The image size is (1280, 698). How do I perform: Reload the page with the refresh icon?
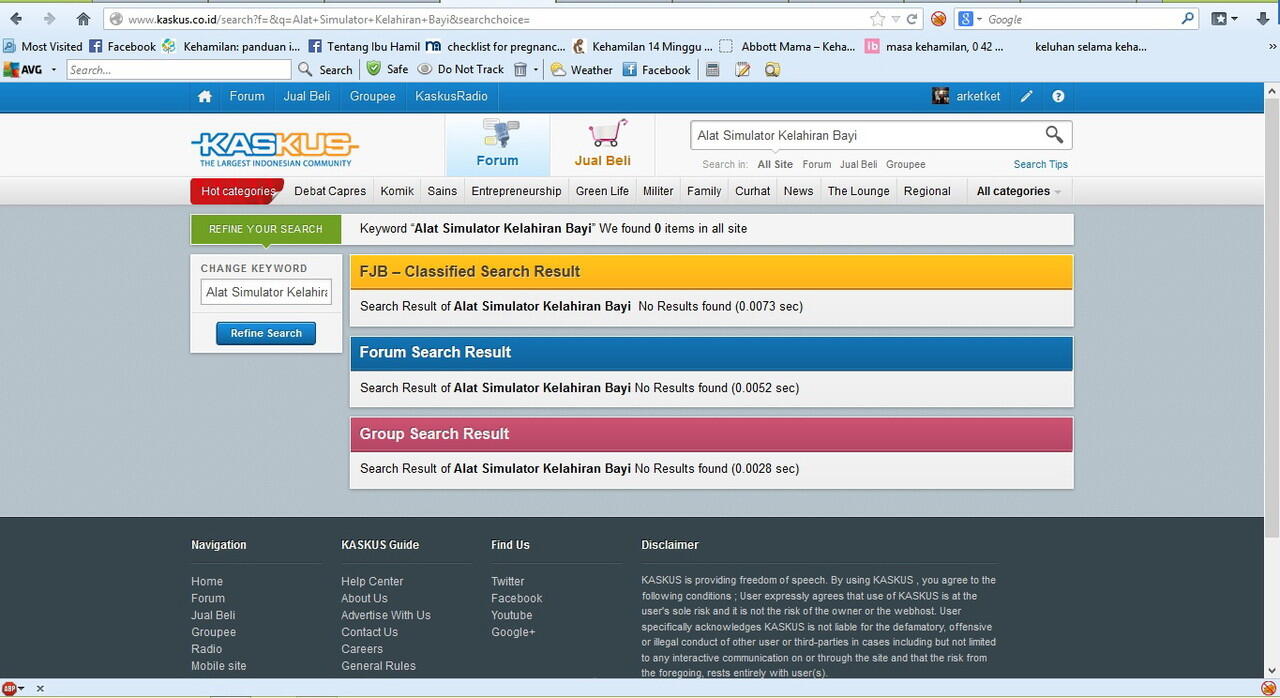(912, 19)
